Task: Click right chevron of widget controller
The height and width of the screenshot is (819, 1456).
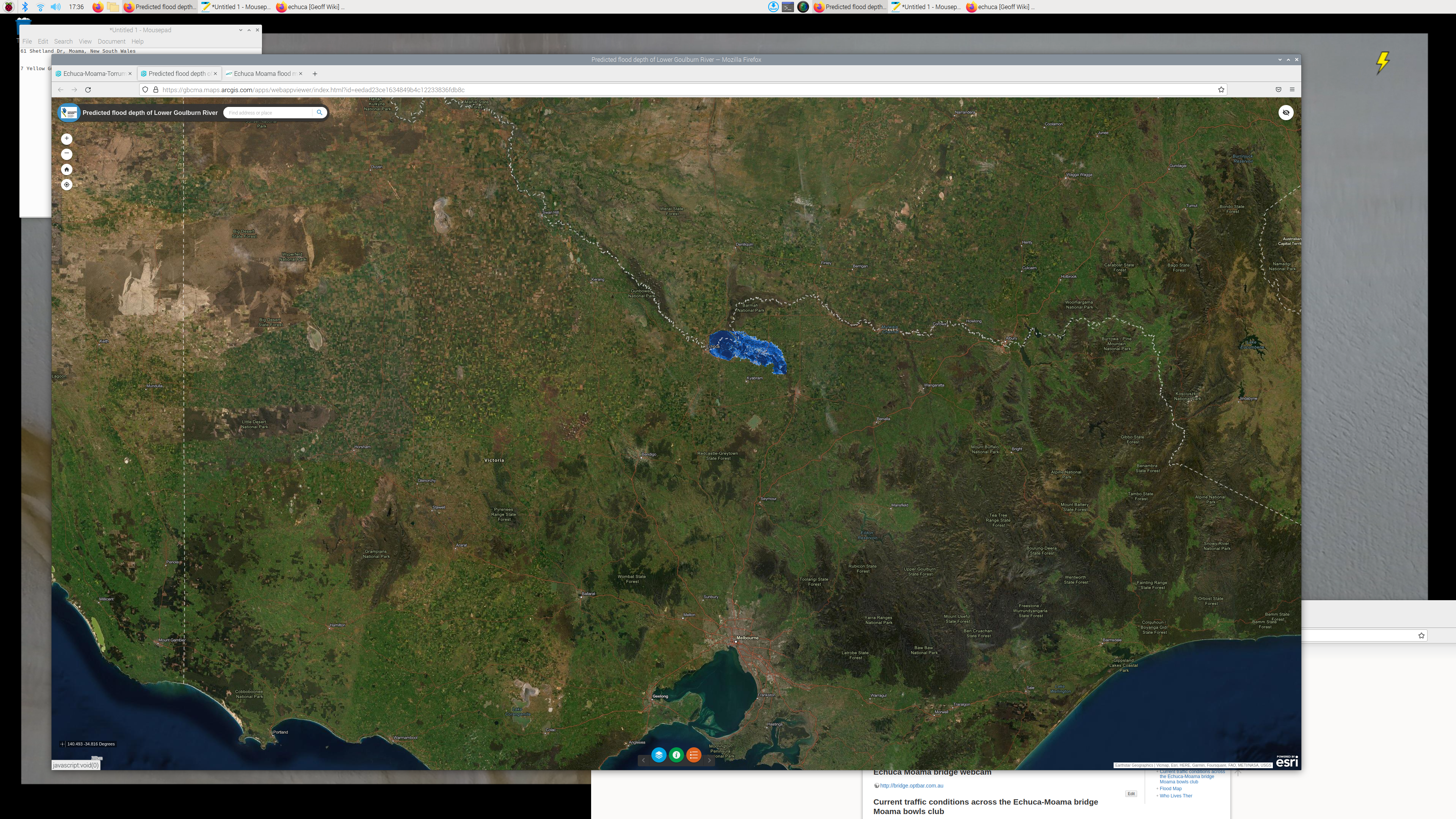Action: pos(709,760)
